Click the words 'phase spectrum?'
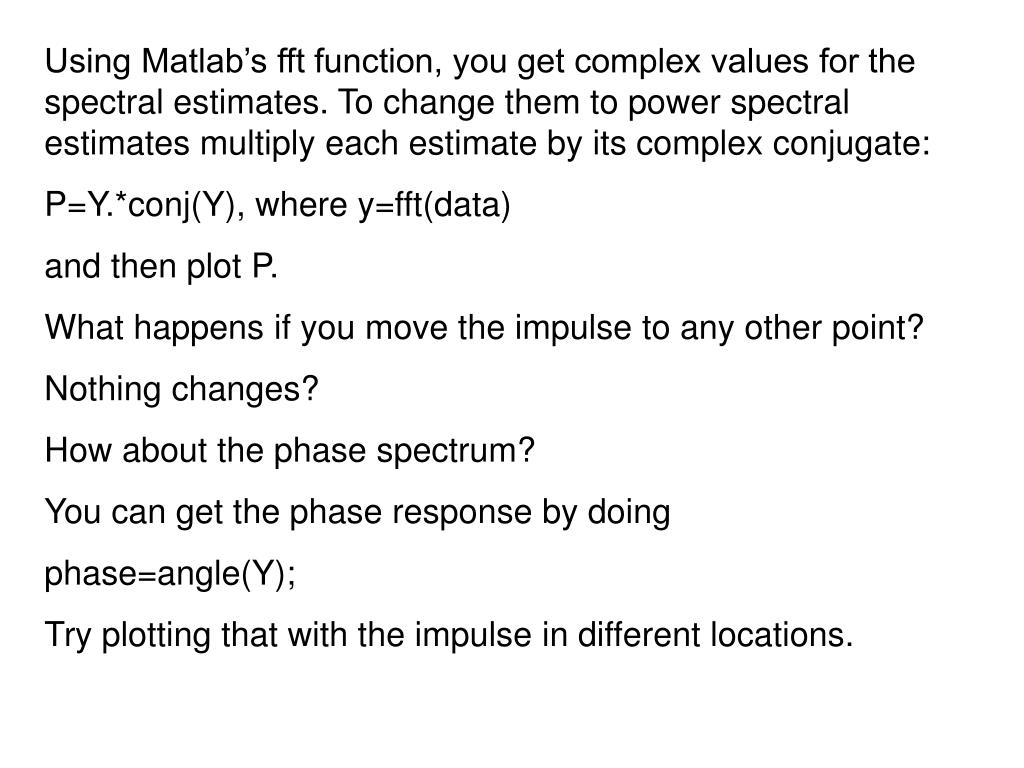This screenshot has width=1024, height=768. 404,450
